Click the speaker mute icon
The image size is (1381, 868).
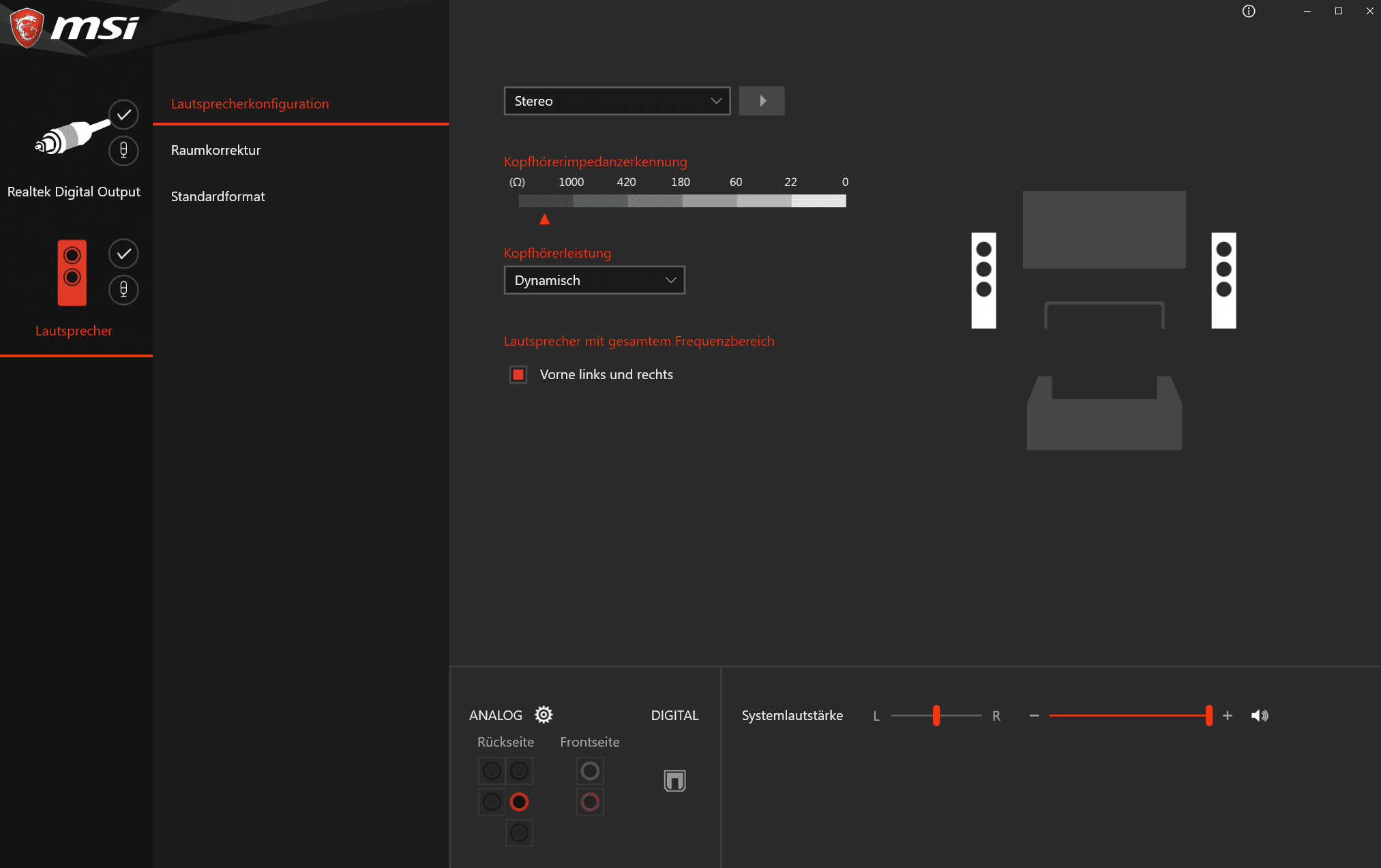(1259, 715)
